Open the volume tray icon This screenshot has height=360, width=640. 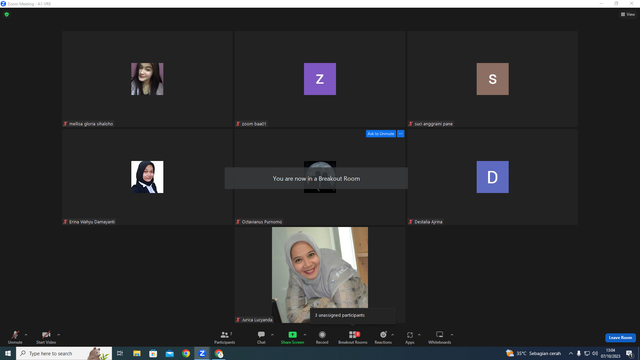(x=595, y=353)
